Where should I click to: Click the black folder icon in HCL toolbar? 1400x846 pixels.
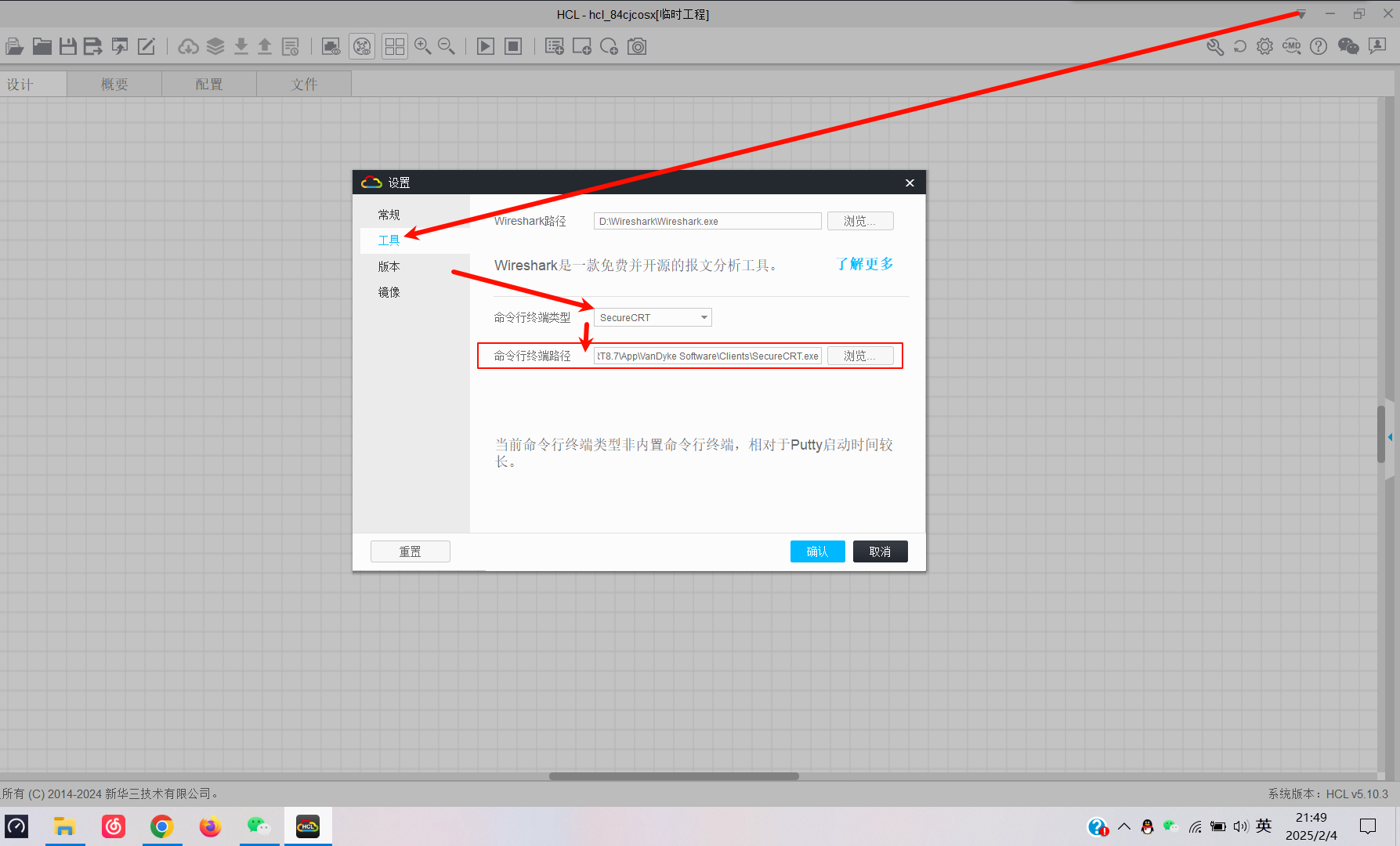42,46
